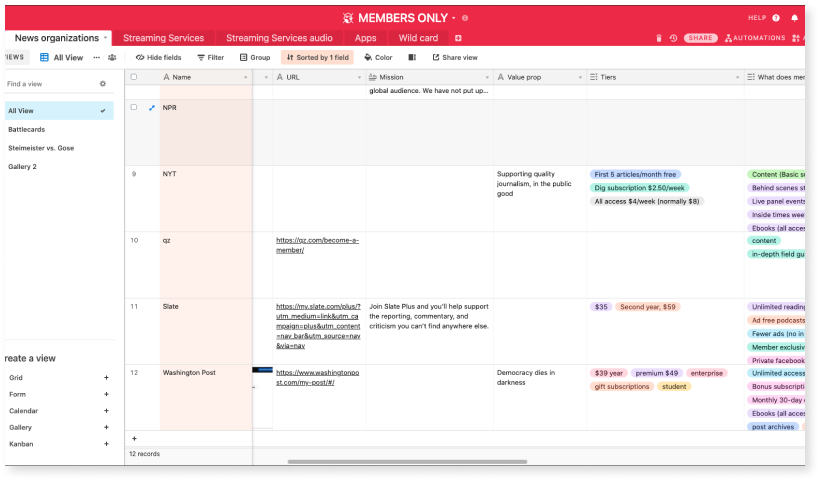Click the SHARE pill button
This screenshot has height=481, width=821.
tap(701, 38)
